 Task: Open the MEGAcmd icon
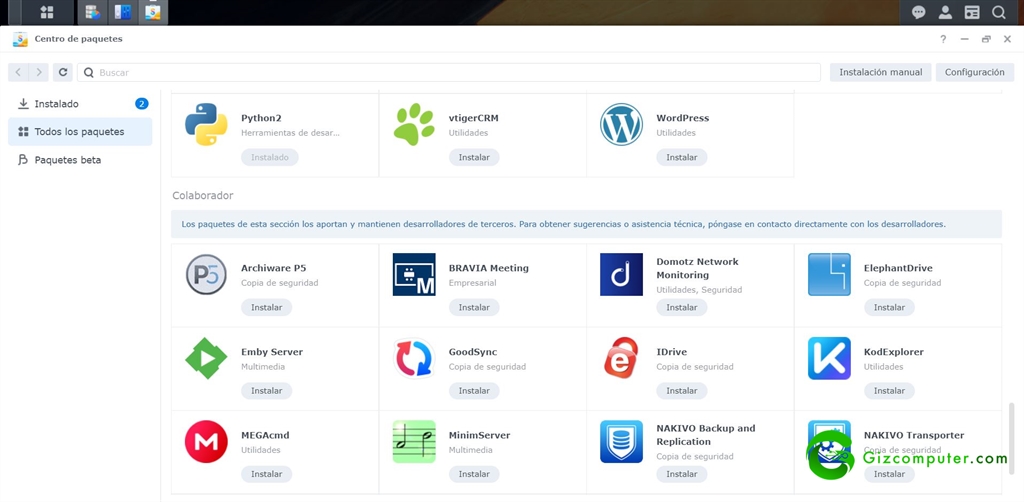206,441
